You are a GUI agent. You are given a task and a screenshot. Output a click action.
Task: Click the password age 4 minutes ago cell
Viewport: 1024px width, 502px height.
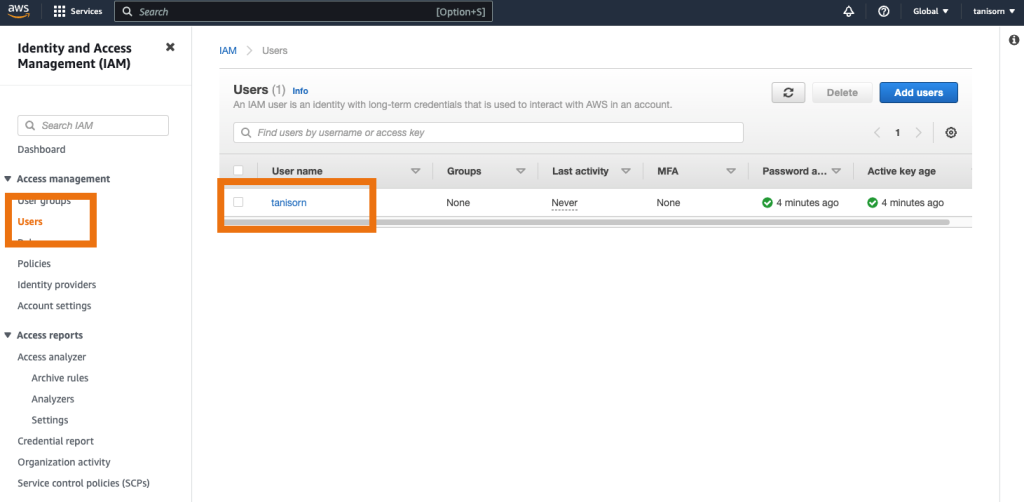[801, 203]
